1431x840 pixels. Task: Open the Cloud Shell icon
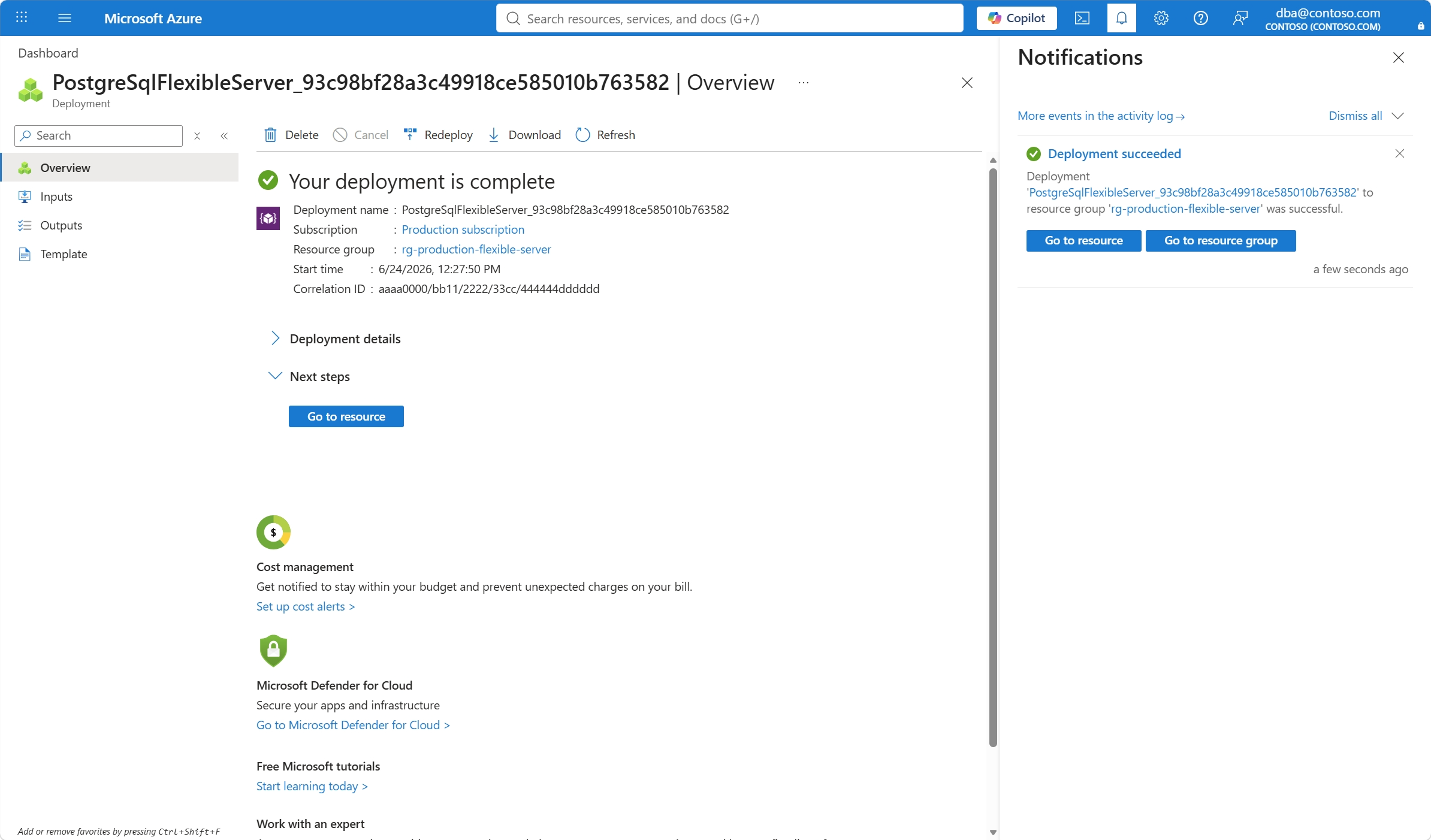(x=1082, y=18)
